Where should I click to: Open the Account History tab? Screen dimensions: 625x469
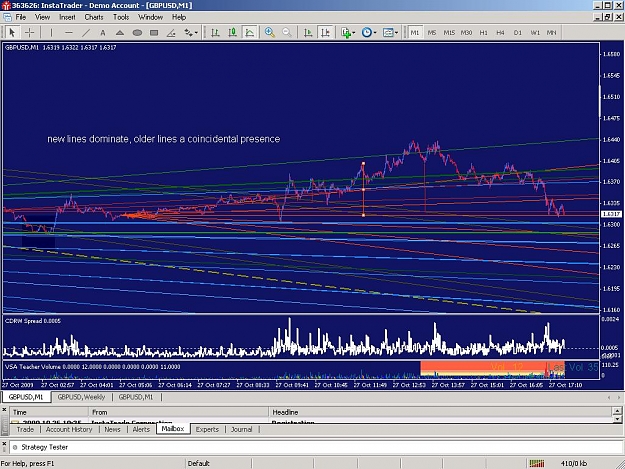coord(69,429)
